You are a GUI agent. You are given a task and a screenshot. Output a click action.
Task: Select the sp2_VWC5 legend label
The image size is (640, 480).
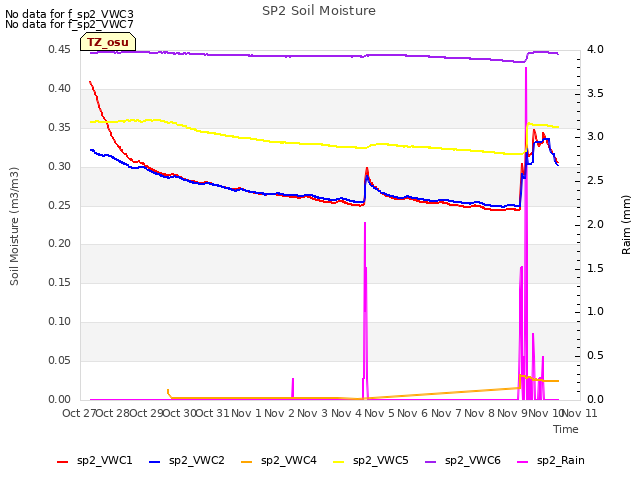381,461
